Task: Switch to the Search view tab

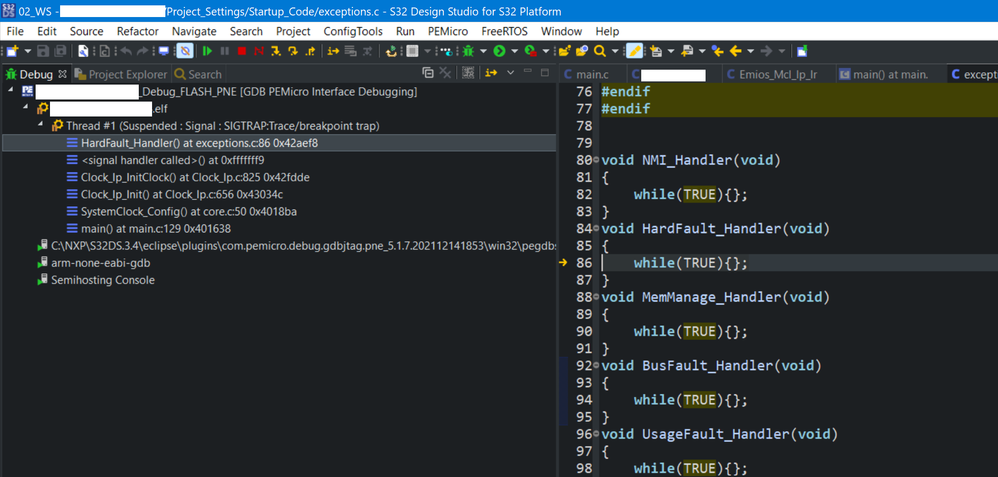Action: (198, 75)
